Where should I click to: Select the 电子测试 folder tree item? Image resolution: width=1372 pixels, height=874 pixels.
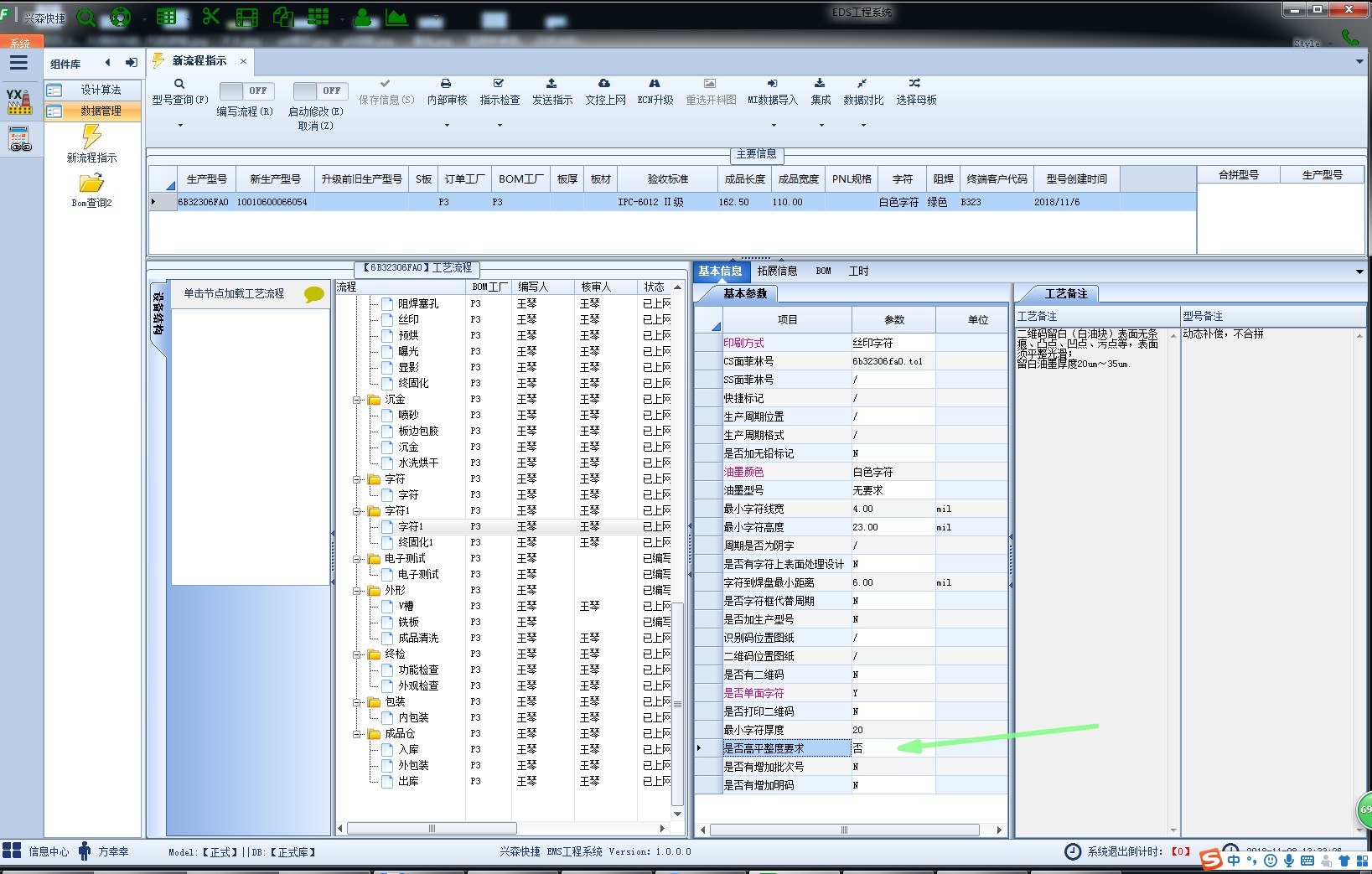tap(404, 559)
